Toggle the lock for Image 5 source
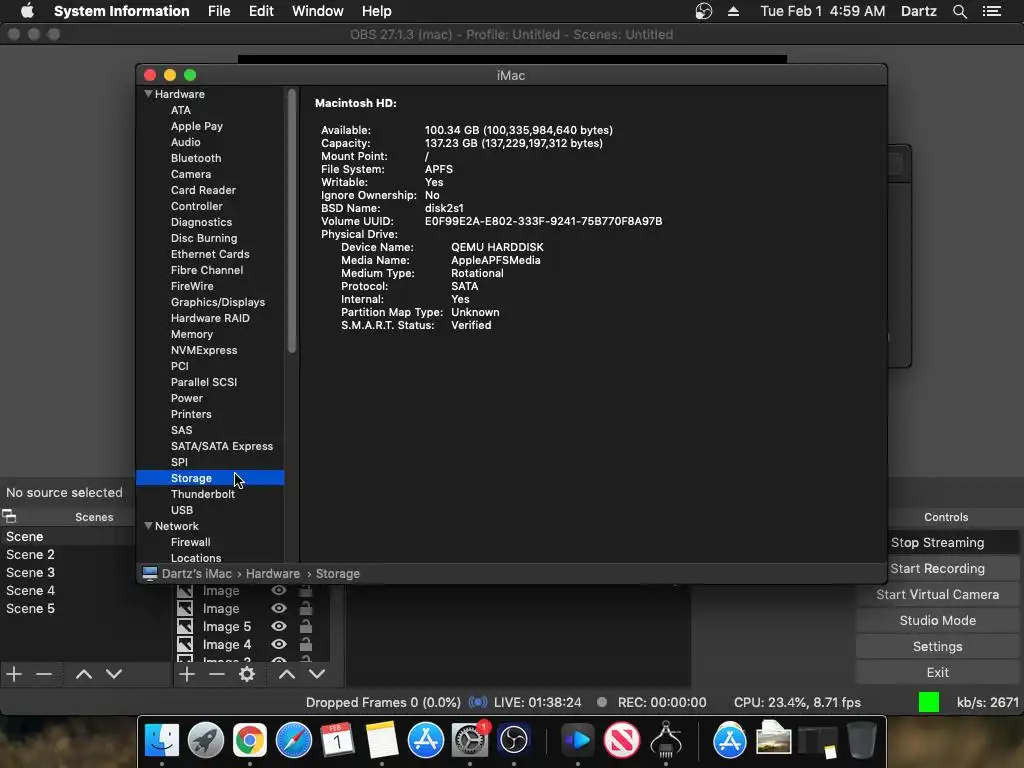This screenshot has height=768, width=1024. [x=305, y=626]
